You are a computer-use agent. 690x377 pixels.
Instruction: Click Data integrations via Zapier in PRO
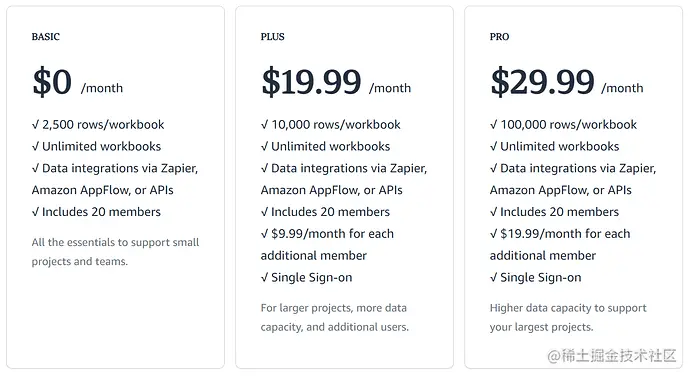[573, 179]
